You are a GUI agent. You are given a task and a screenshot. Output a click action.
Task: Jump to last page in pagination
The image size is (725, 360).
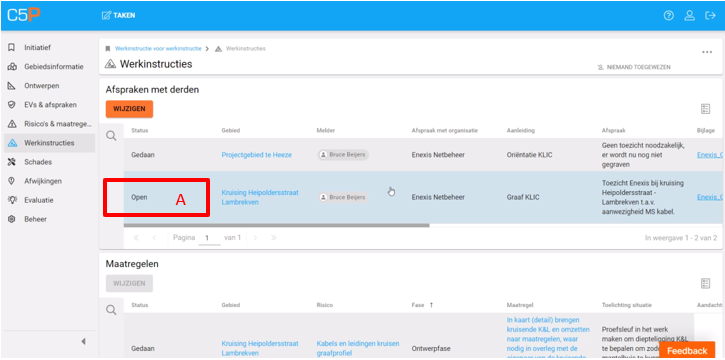click(274, 238)
